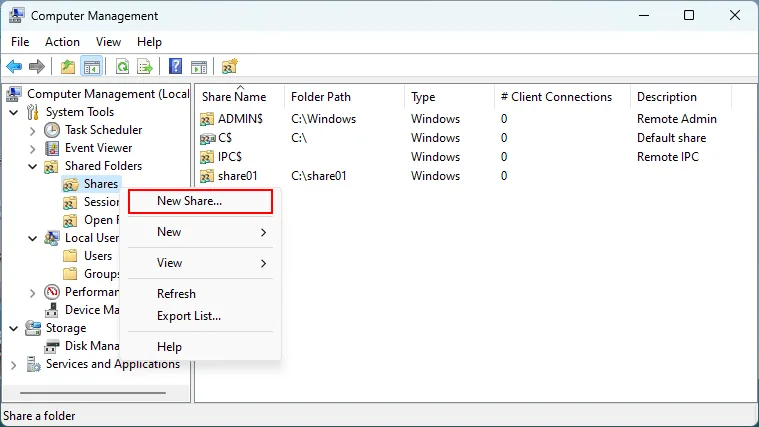Image resolution: width=759 pixels, height=427 pixels.
Task: Click the Shared Folders node icon
Action: pyautogui.click(x=51, y=167)
